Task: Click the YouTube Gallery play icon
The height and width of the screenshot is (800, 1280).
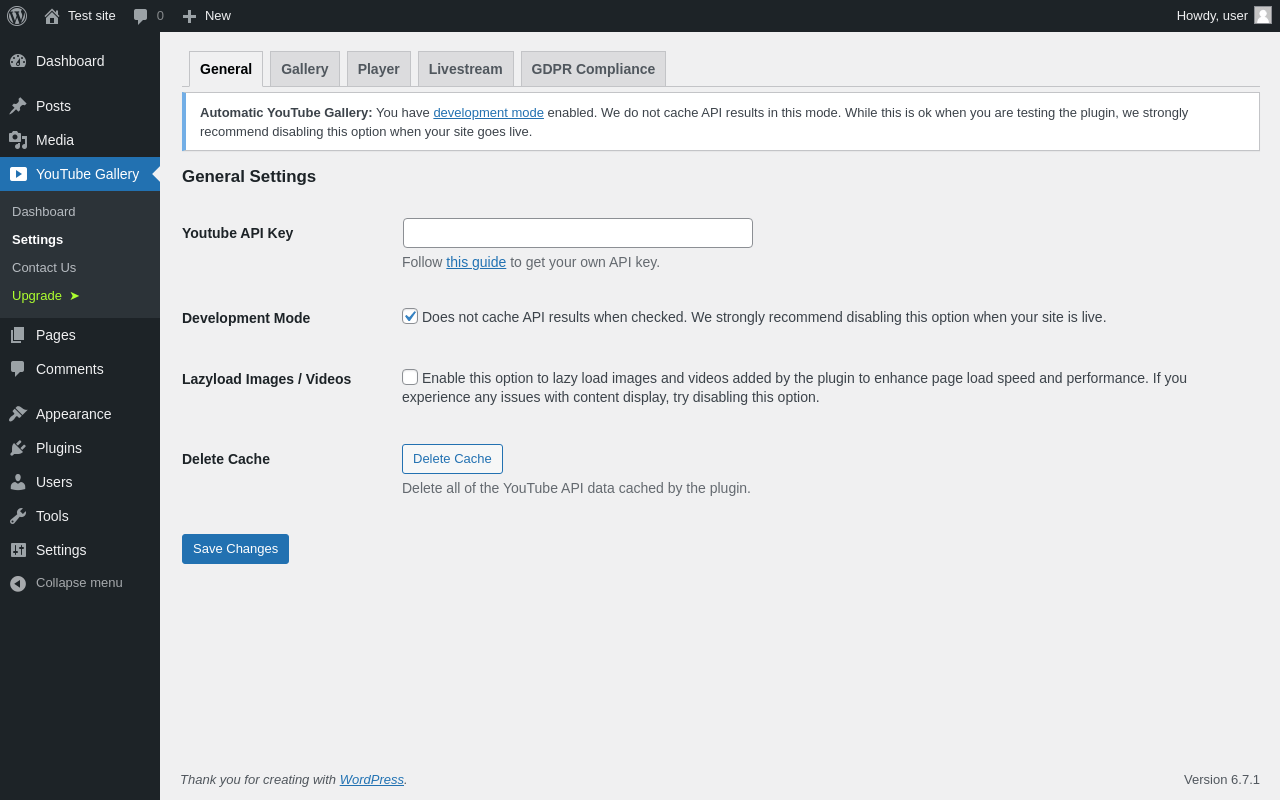Action: click(x=18, y=174)
